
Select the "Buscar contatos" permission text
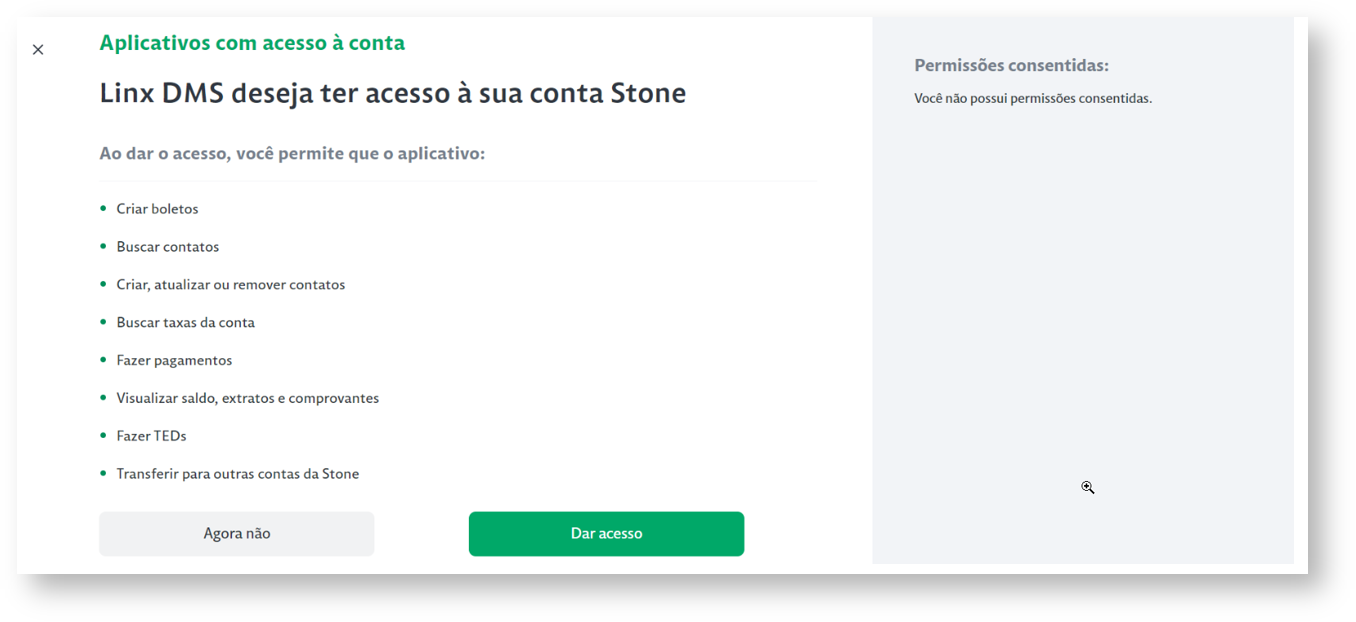(x=167, y=247)
